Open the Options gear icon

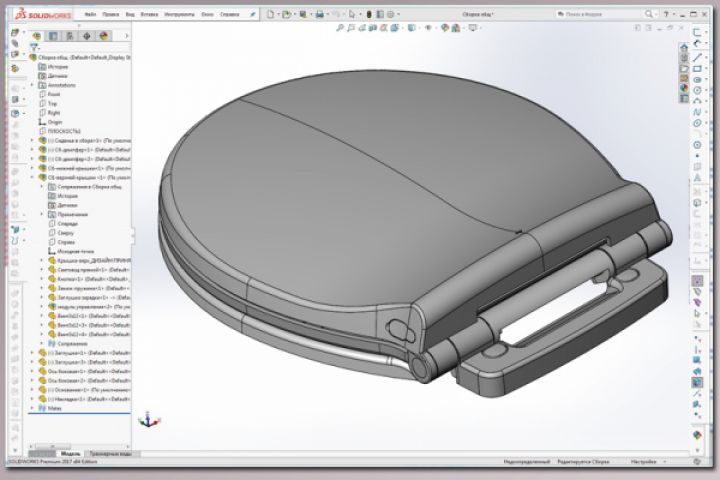point(391,14)
